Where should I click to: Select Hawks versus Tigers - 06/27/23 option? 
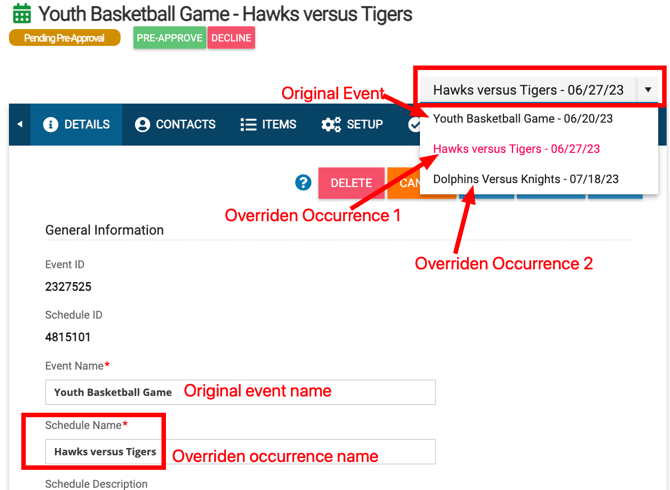[516, 149]
